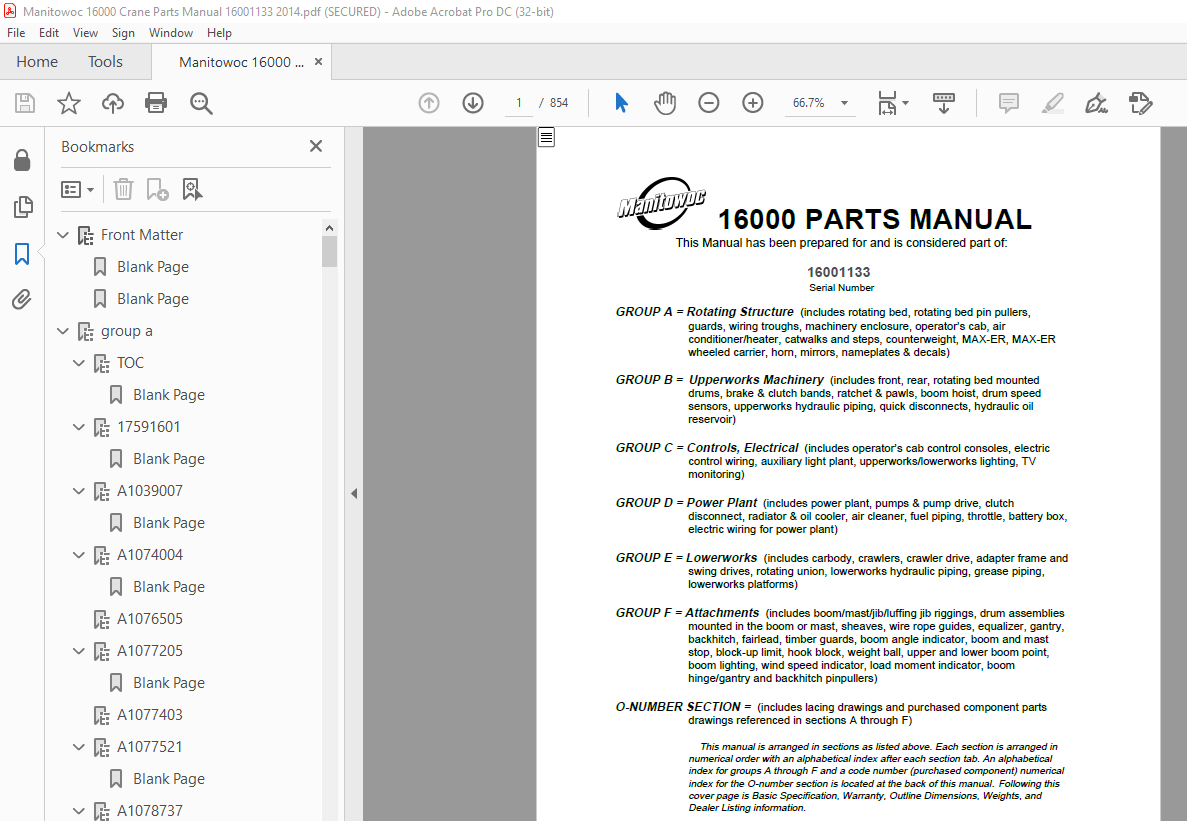Activate the Selection arrow tool
This screenshot has width=1187, height=821.
[622, 103]
